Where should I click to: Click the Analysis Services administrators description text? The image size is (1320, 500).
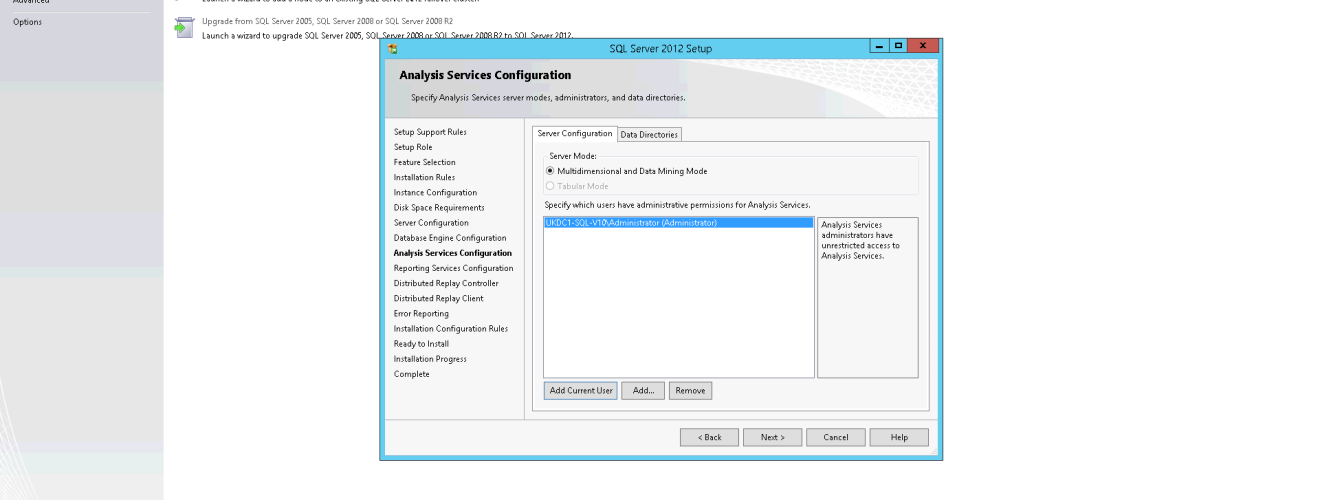click(860, 240)
